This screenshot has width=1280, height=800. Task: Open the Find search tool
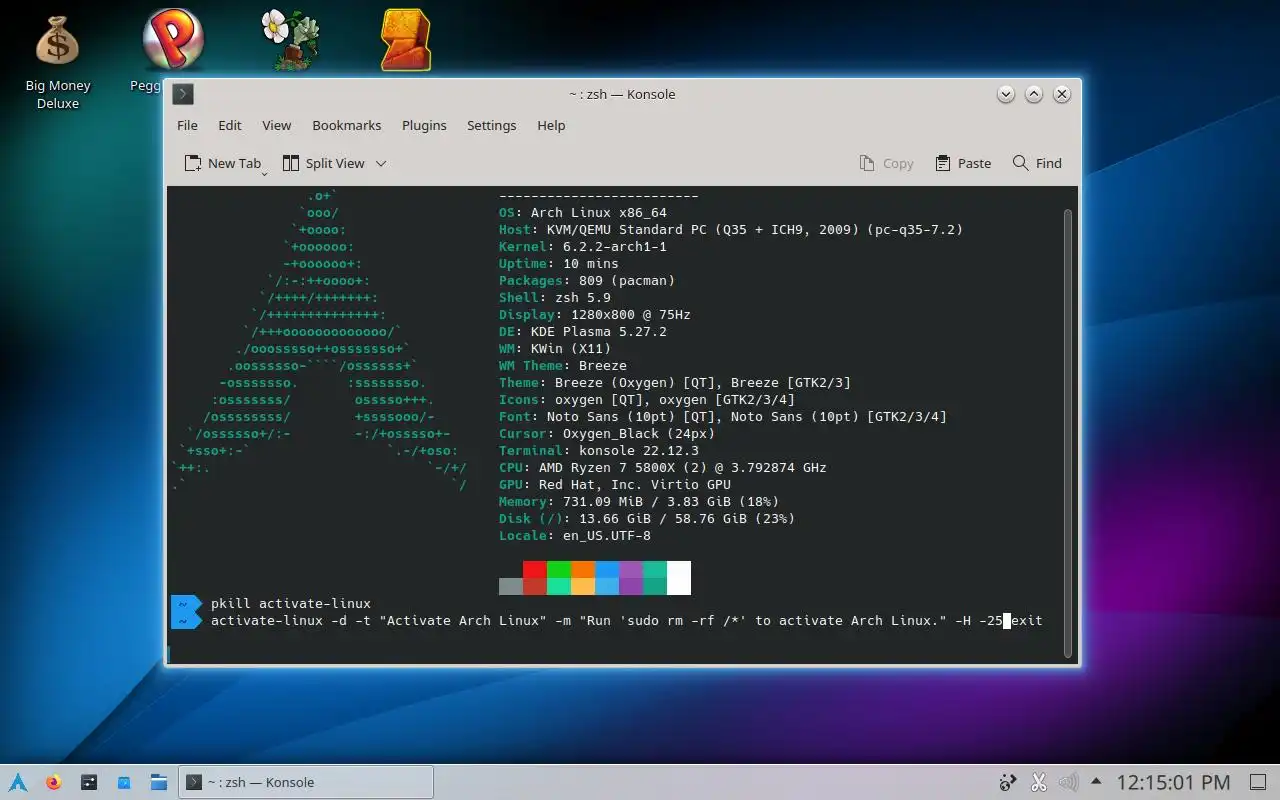pos(1037,163)
